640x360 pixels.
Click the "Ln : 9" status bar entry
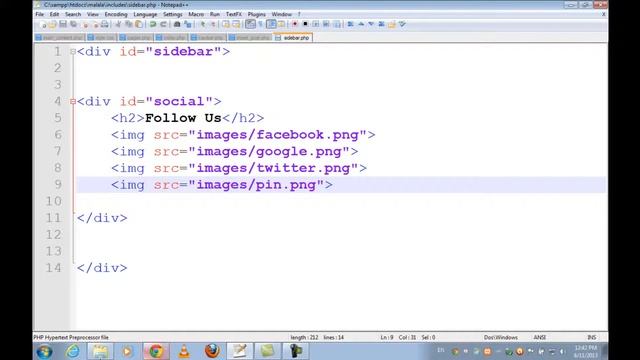pyautogui.click(x=387, y=338)
